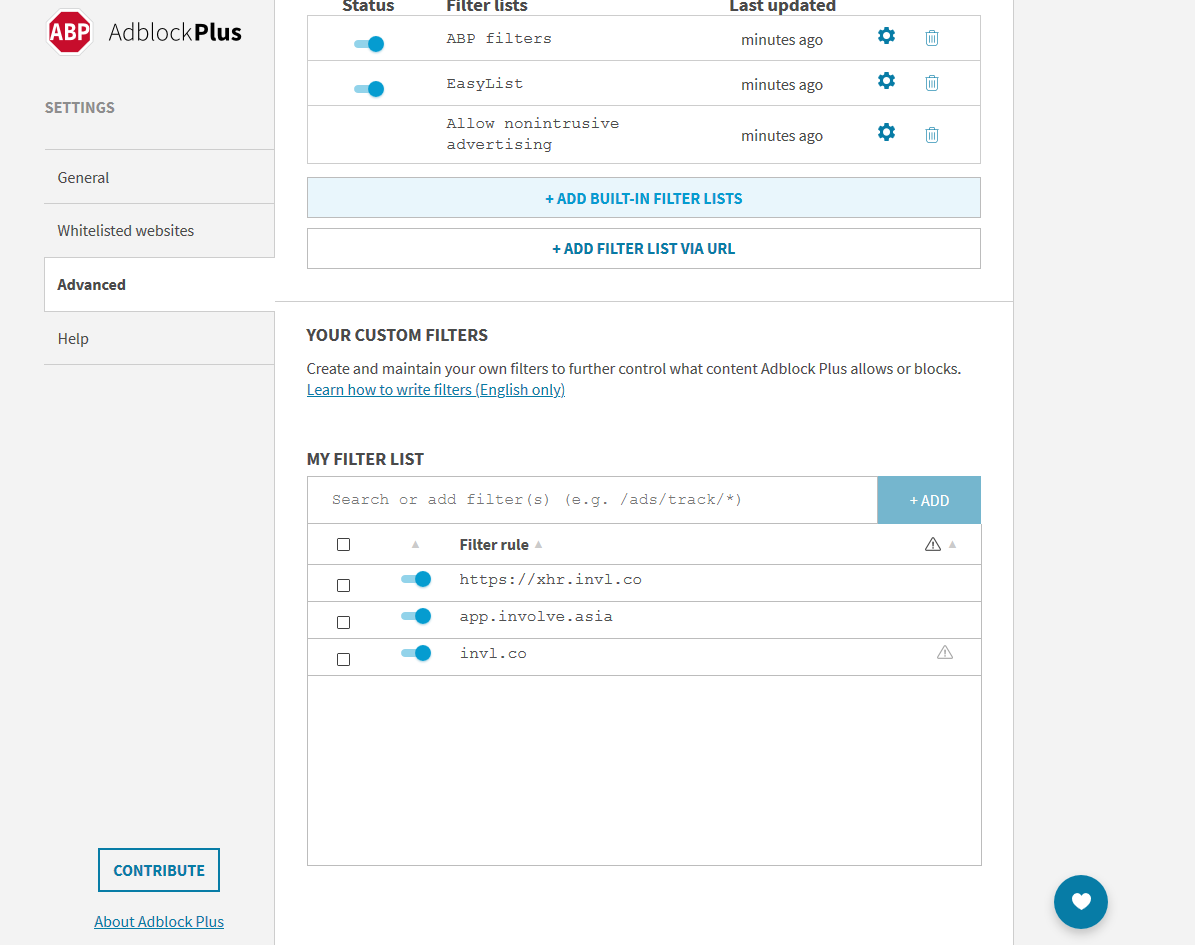Click Add filter list via URL
The height and width of the screenshot is (945, 1195).
tap(643, 248)
